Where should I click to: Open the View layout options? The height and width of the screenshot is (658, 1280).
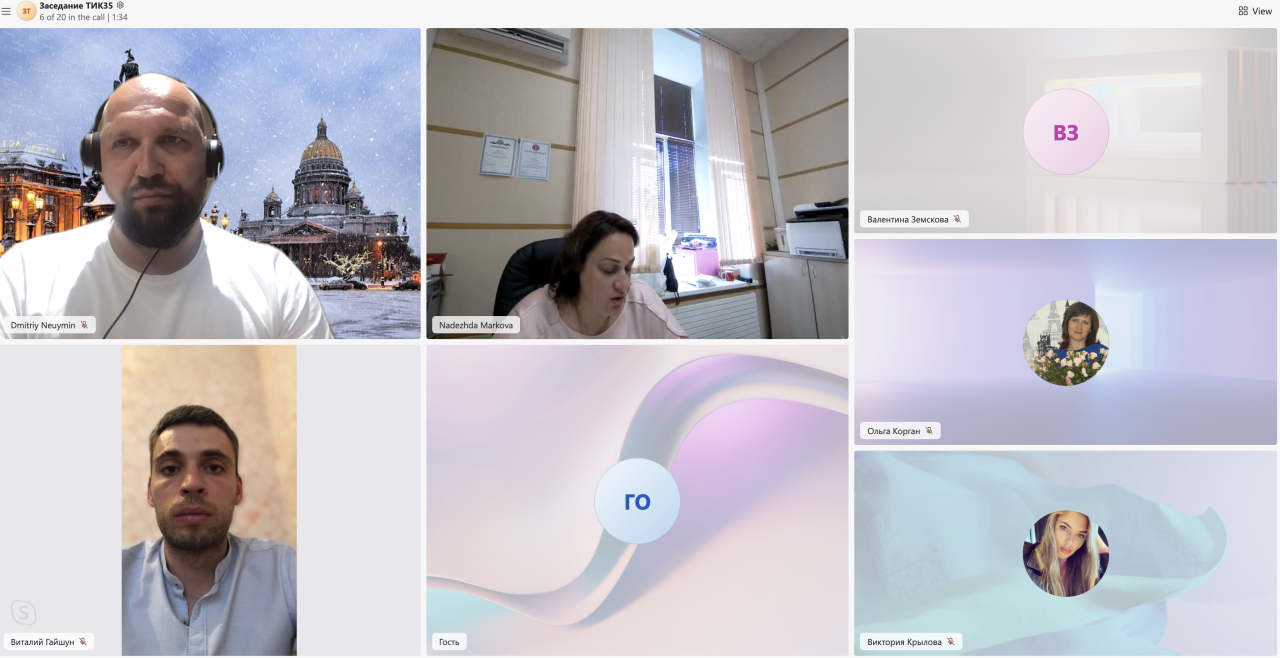[1255, 11]
